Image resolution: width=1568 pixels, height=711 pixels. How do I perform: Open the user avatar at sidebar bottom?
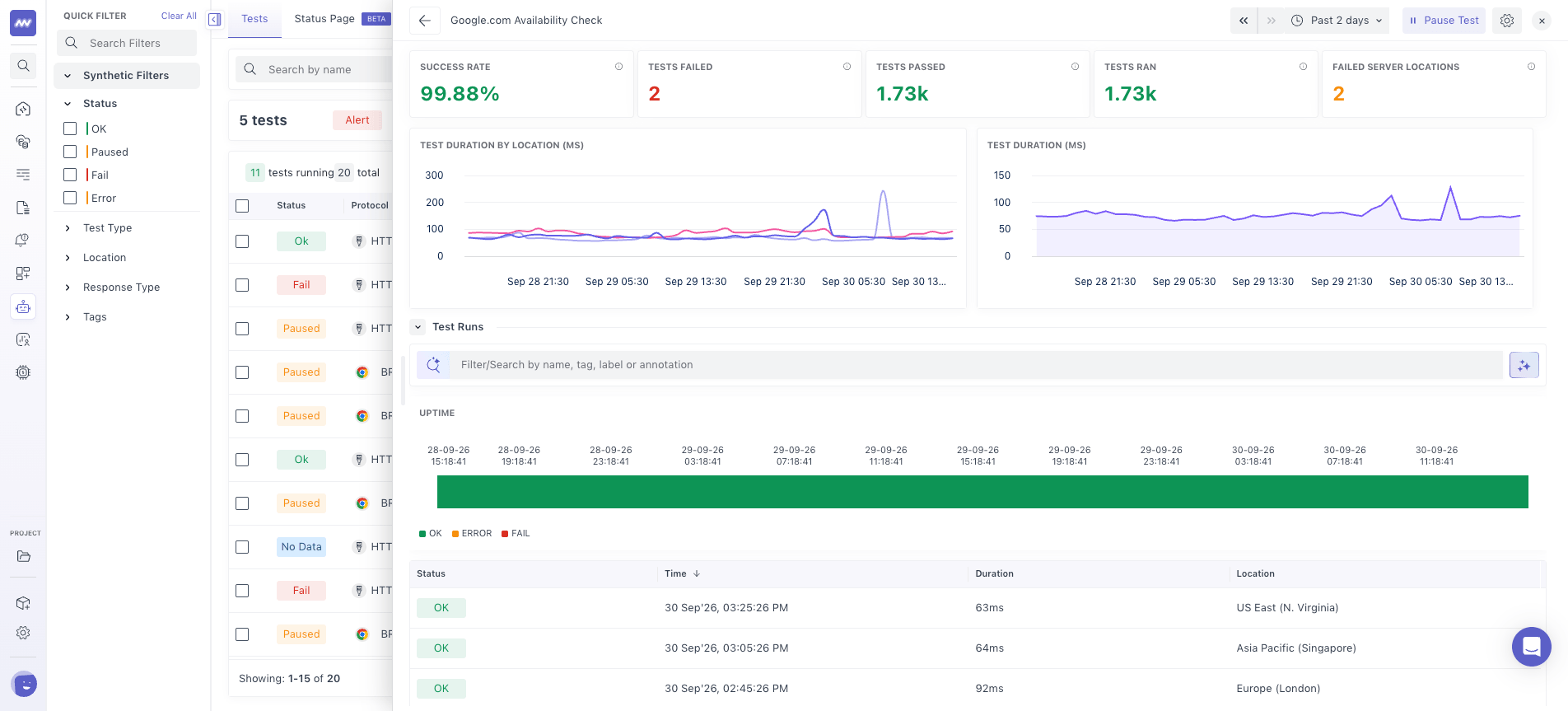25,684
